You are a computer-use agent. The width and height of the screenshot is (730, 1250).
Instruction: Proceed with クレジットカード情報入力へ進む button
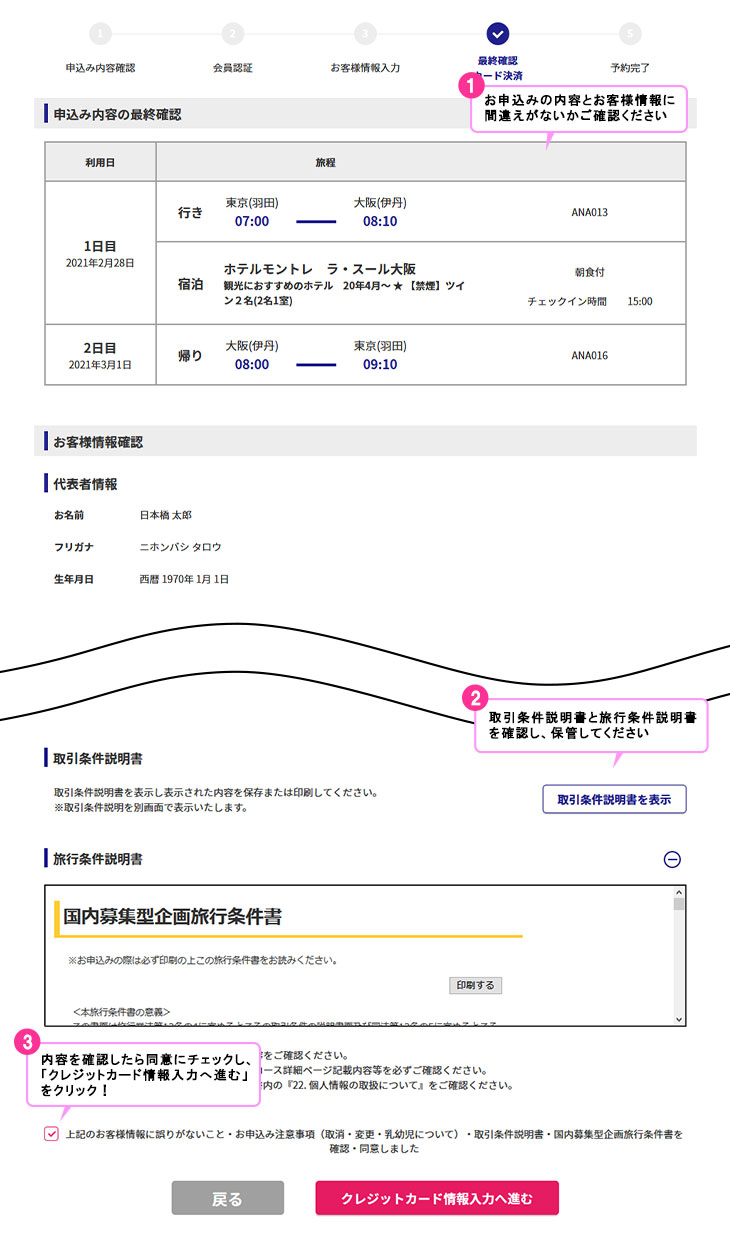(x=437, y=1198)
